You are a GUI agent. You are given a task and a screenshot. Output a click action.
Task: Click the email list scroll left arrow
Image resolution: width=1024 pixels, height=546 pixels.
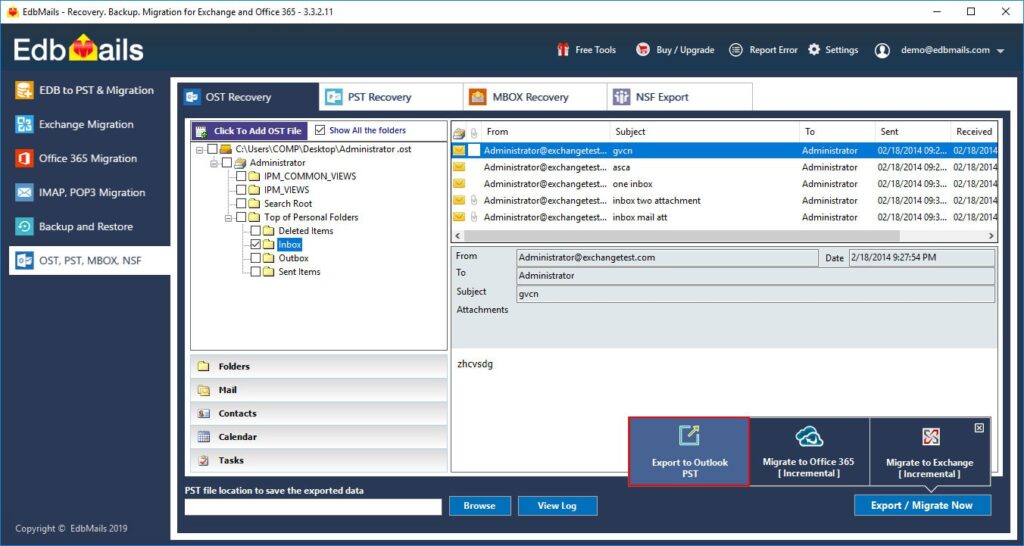click(457, 236)
